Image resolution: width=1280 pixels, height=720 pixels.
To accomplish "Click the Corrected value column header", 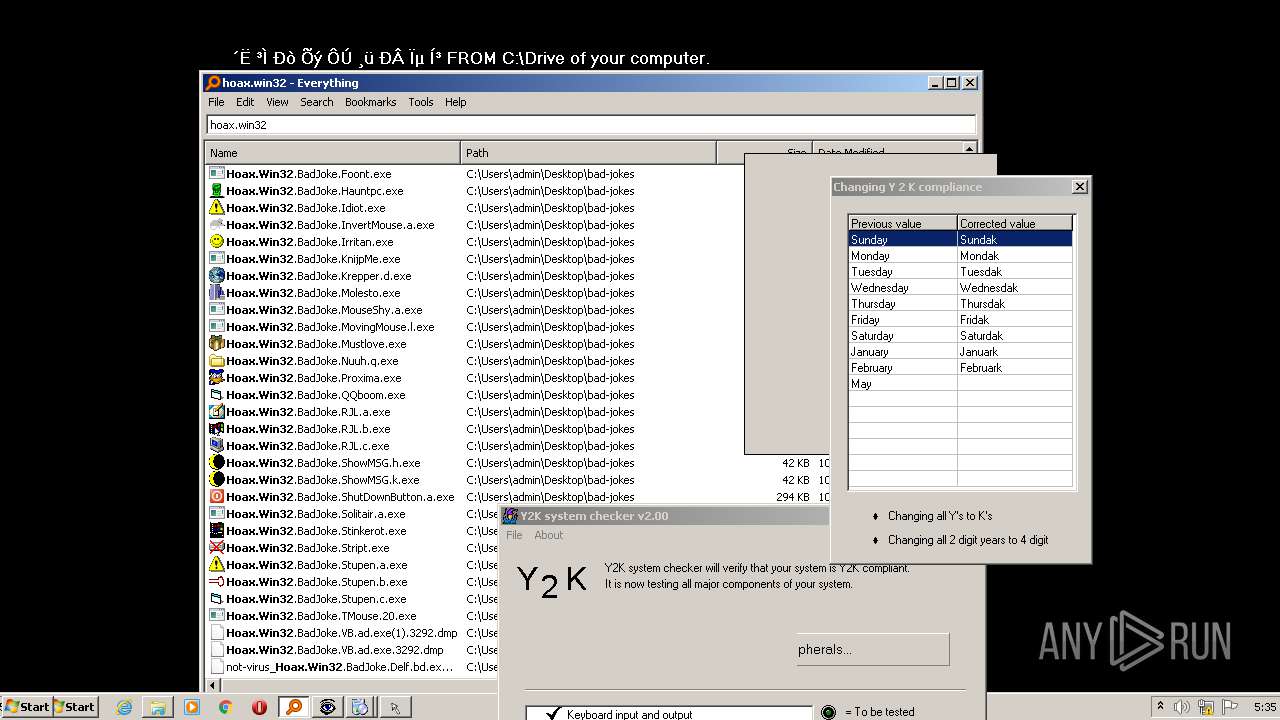I will 1015,223.
